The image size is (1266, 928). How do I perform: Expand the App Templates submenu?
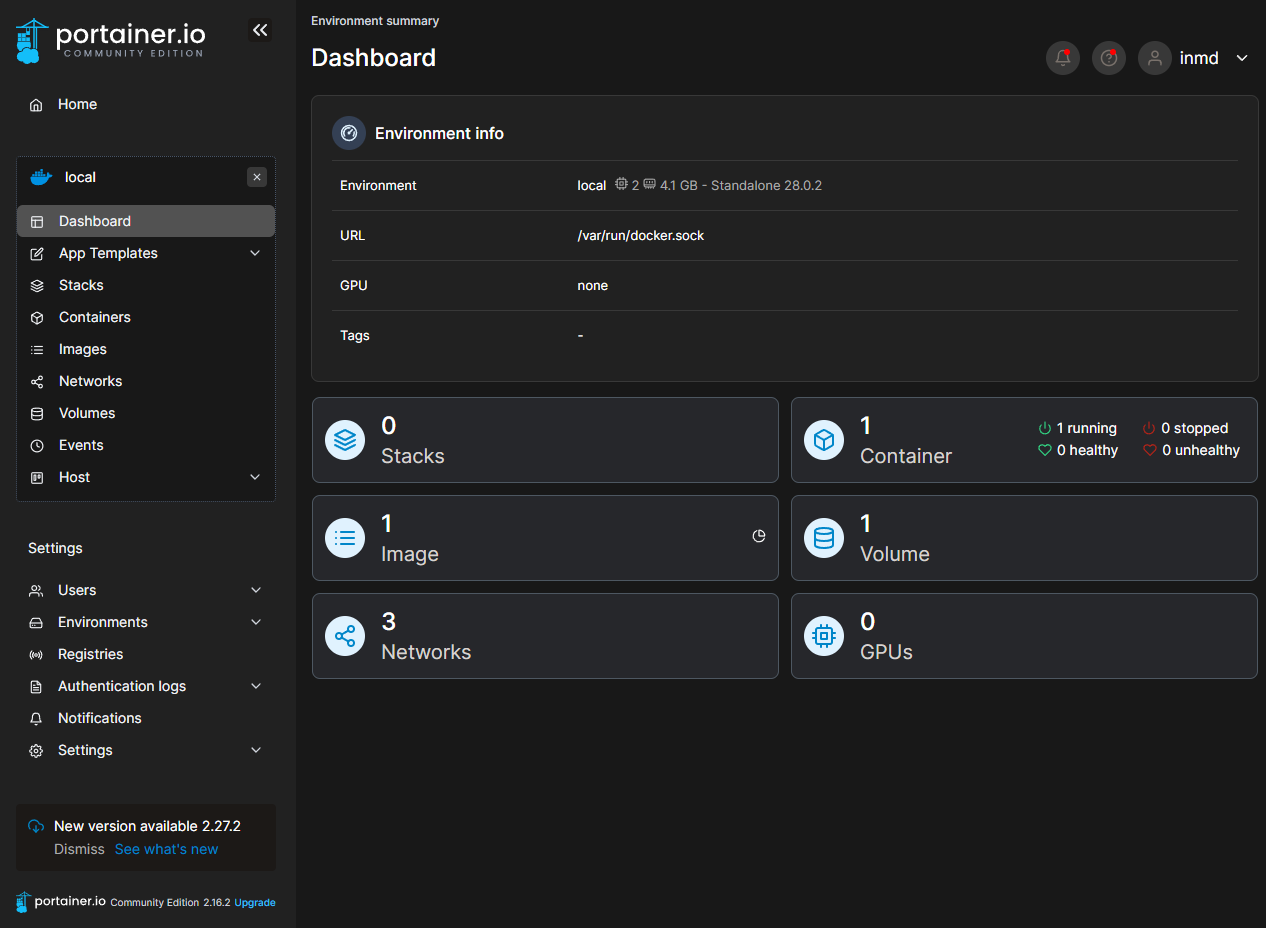coord(255,253)
